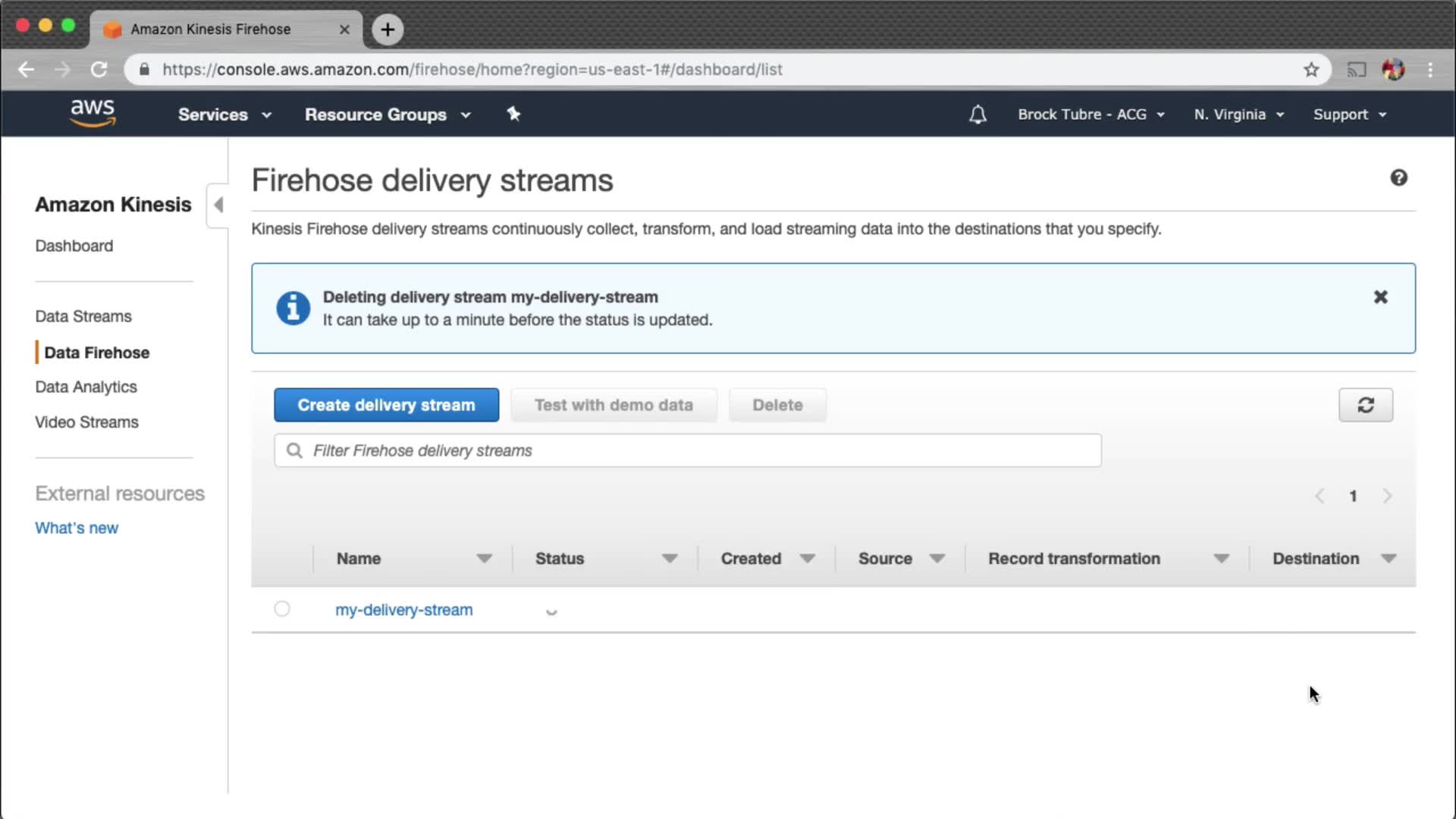Reload the browser page
Screen dimensions: 1456x819
[99, 70]
